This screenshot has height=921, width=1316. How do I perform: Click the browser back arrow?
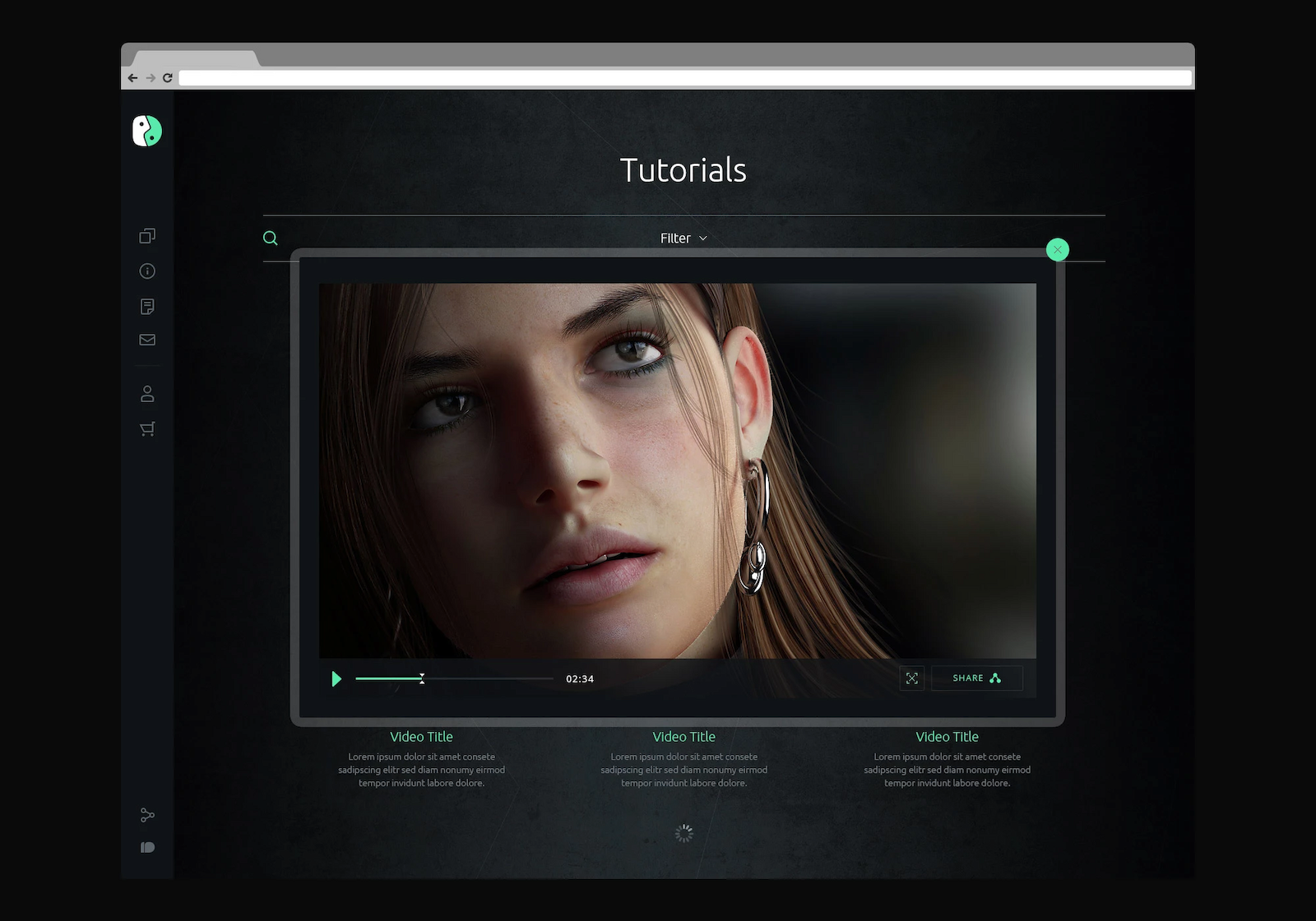click(132, 78)
